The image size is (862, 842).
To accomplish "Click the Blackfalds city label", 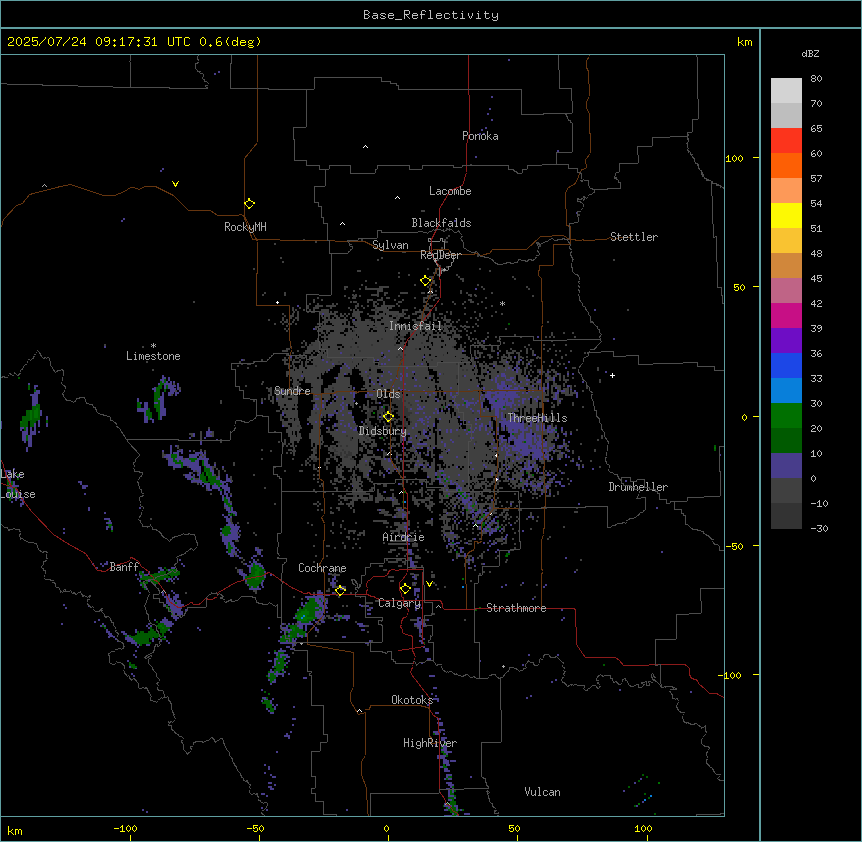I will (441, 223).
